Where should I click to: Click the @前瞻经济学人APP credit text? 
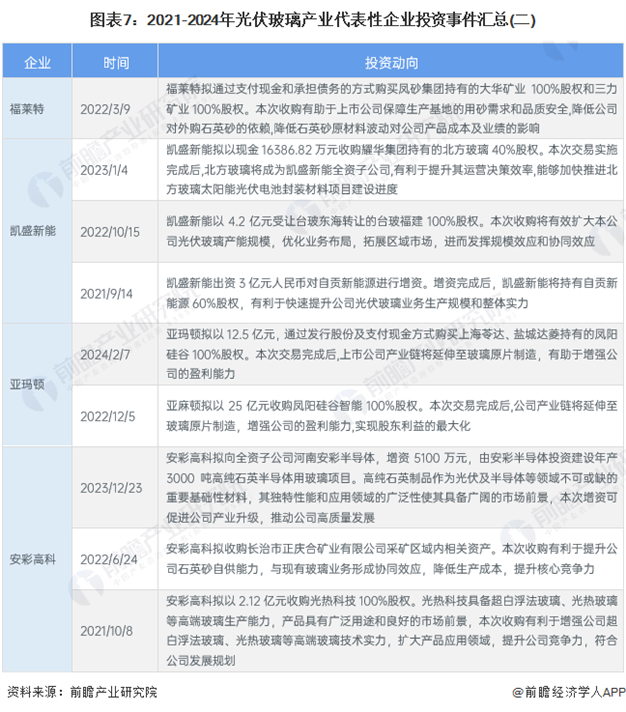click(568, 692)
